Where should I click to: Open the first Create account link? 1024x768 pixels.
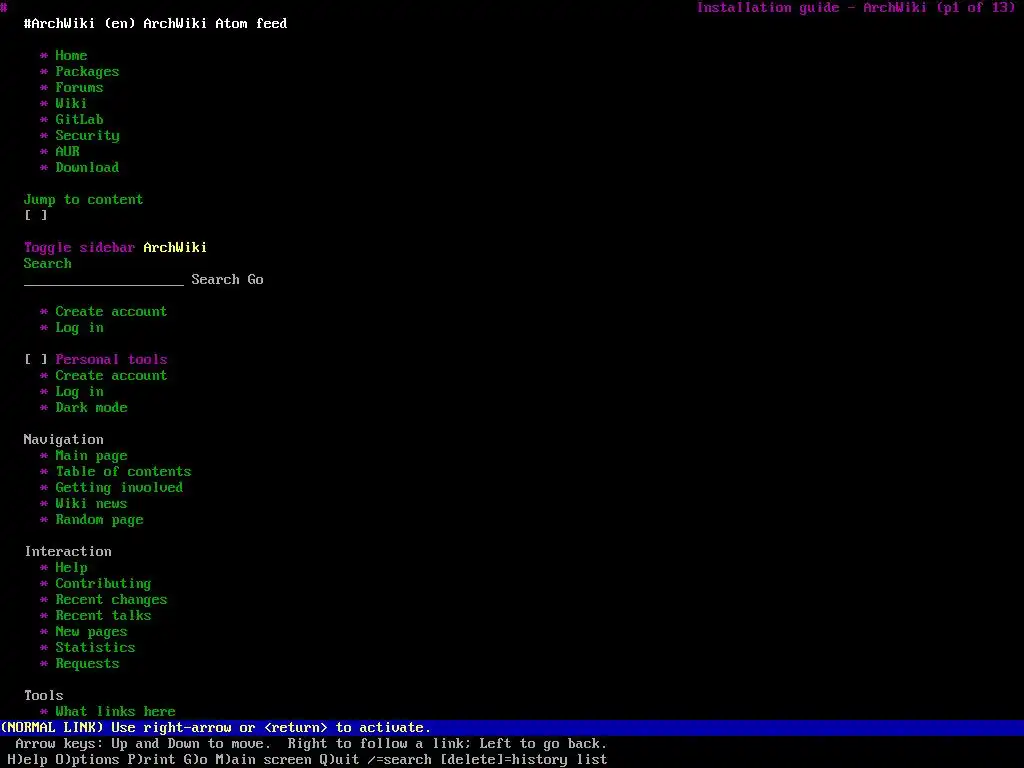click(x=111, y=312)
